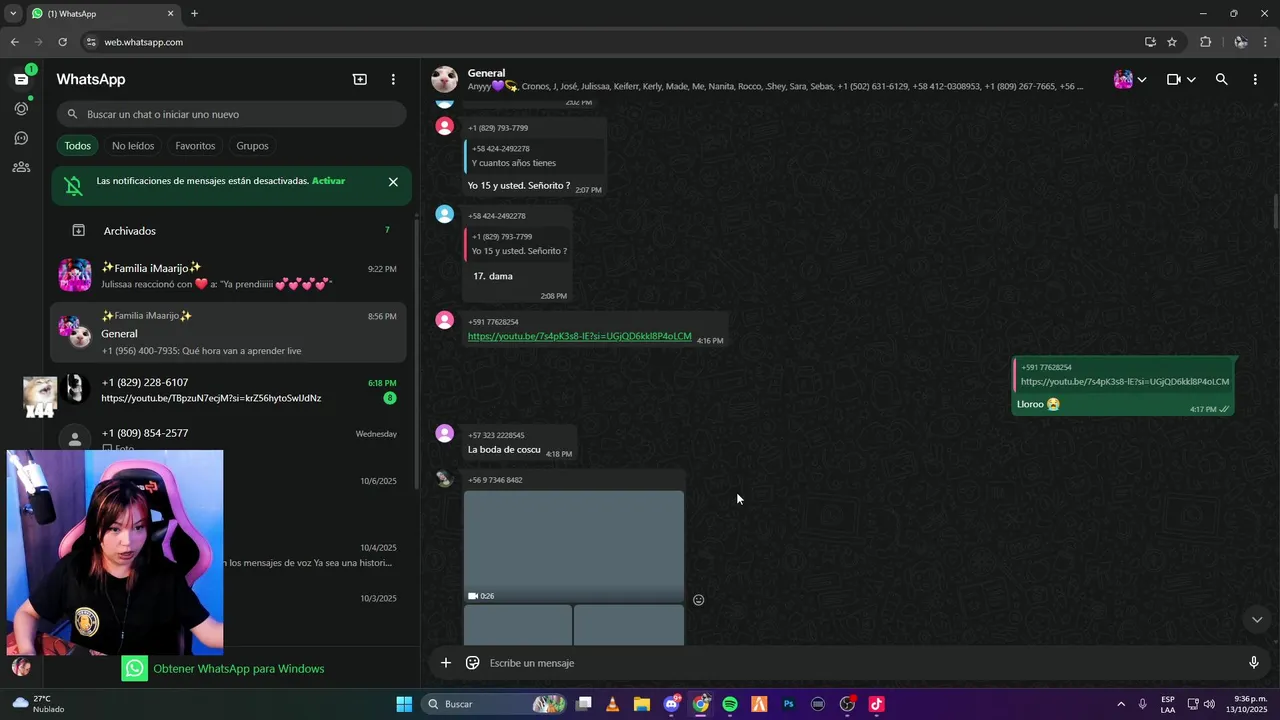This screenshot has width=1280, height=720.
Task: React to video with emoji icon
Action: coord(699,600)
